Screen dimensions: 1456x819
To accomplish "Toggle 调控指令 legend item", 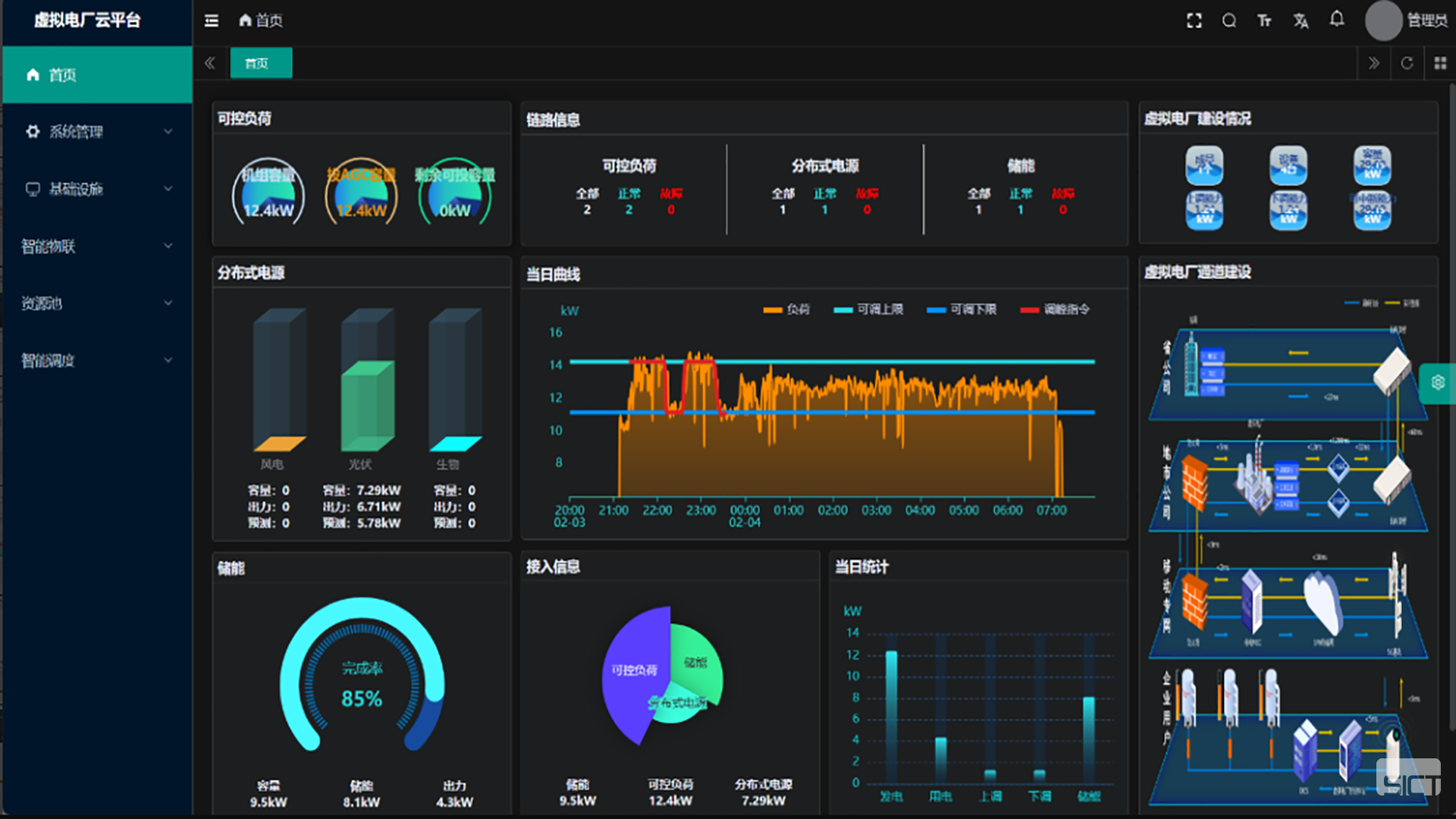I will click(x=1055, y=309).
